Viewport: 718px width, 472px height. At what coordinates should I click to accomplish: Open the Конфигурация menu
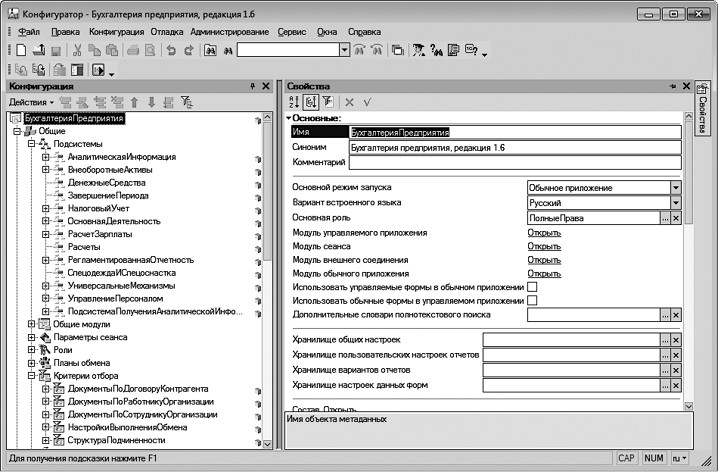(x=116, y=31)
